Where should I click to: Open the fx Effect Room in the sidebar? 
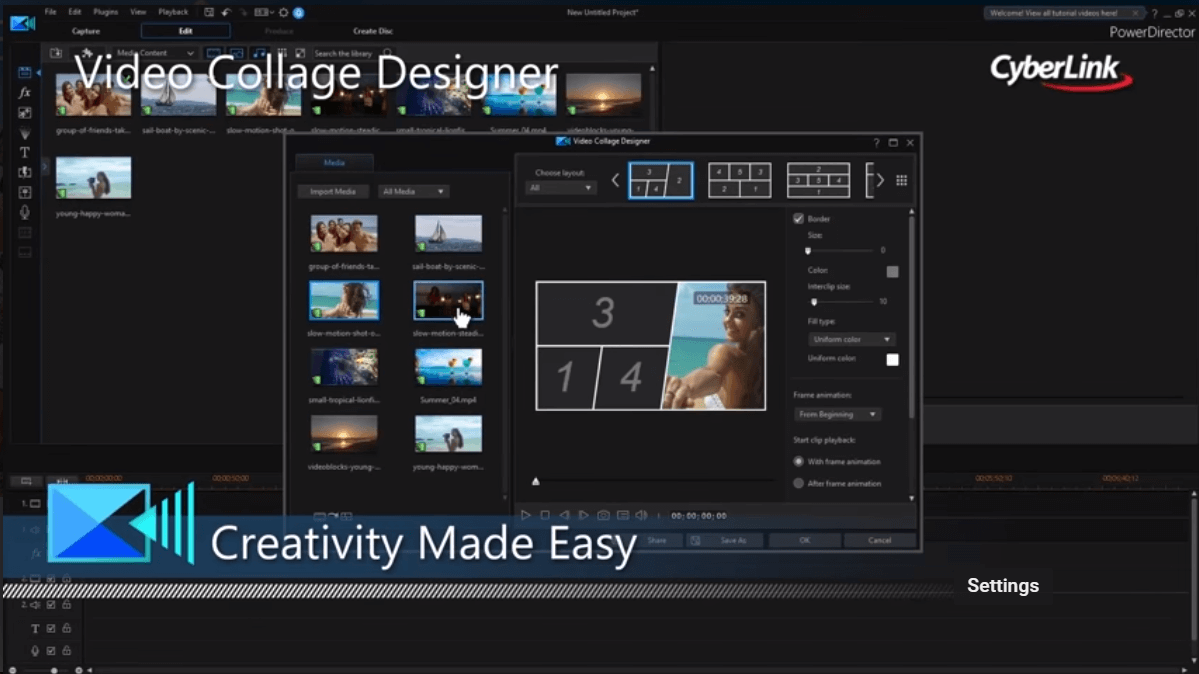24,93
